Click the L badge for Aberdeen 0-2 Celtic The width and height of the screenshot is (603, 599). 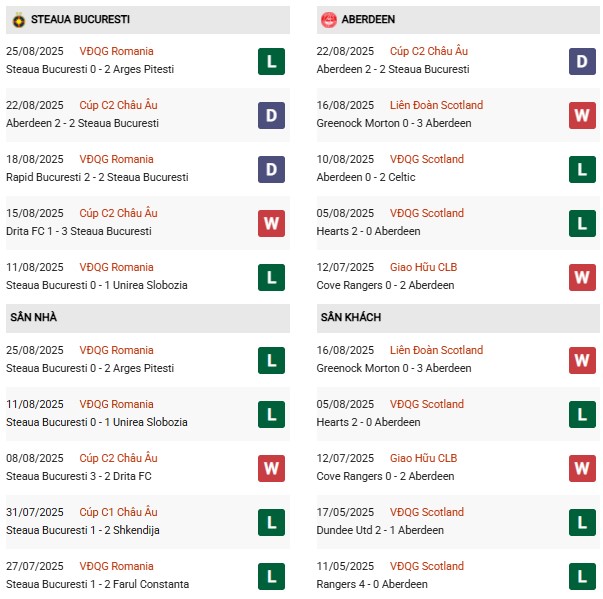pos(582,170)
